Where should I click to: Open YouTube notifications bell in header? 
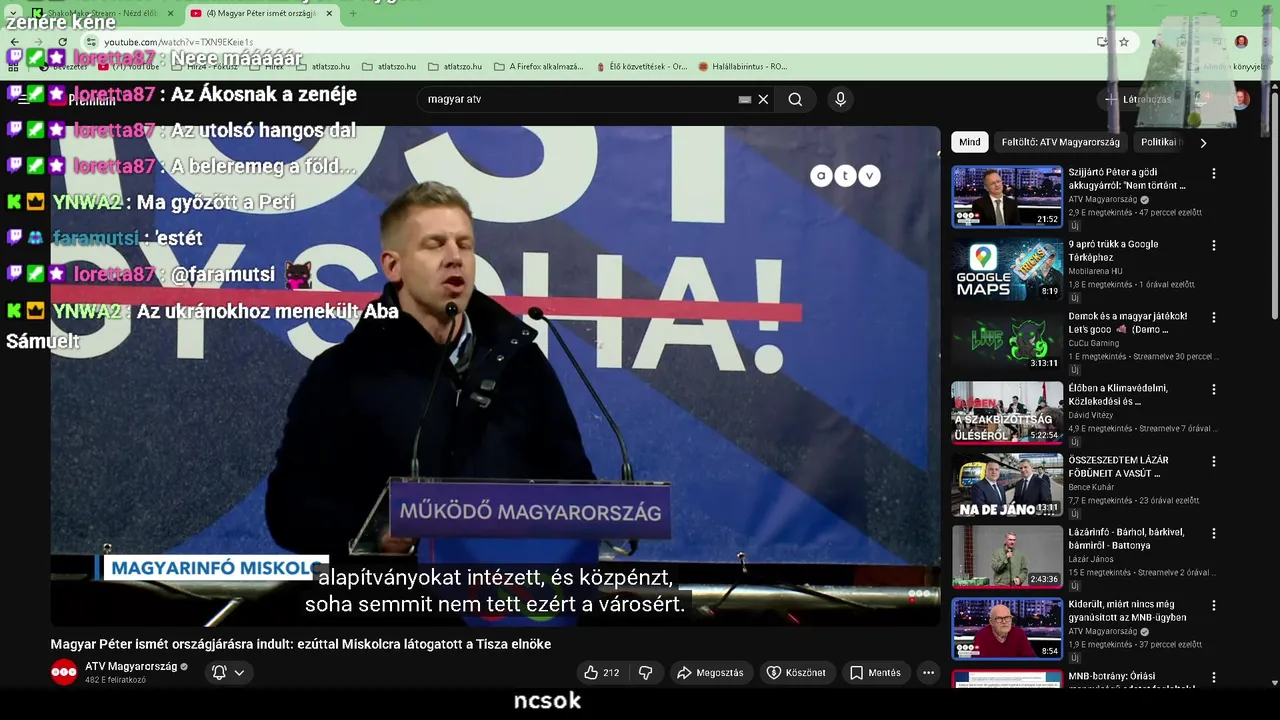pos(1203,99)
